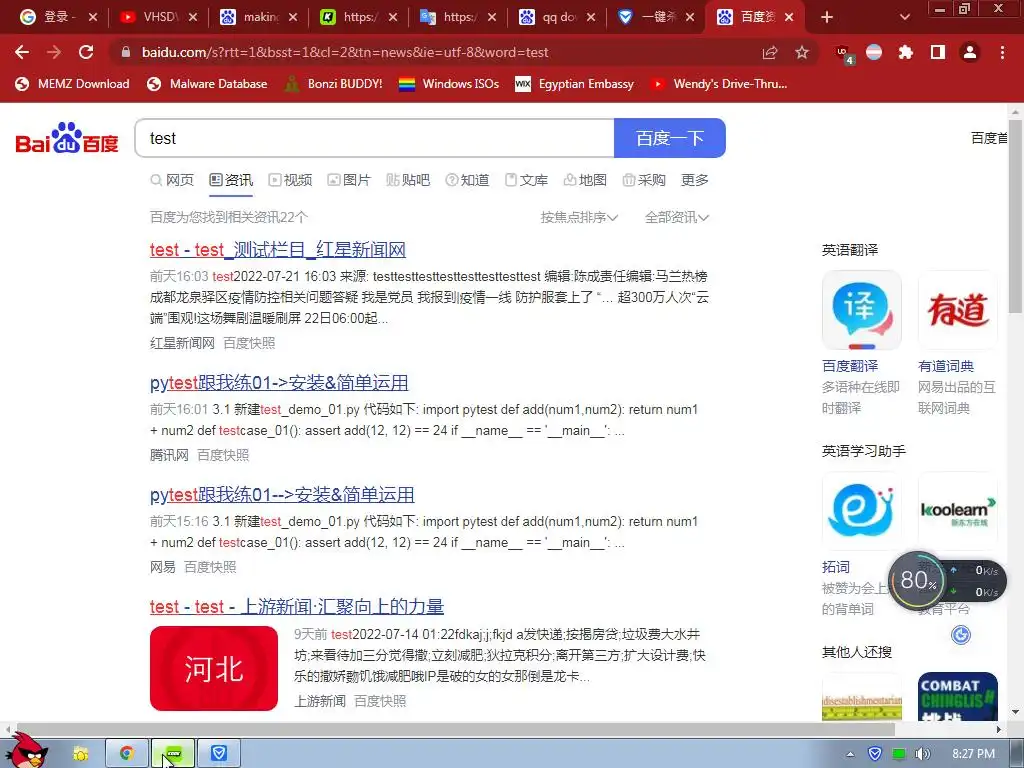Open Chrome from the taskbar
This screenshot has height=768, width=1024.
[127, 754]
